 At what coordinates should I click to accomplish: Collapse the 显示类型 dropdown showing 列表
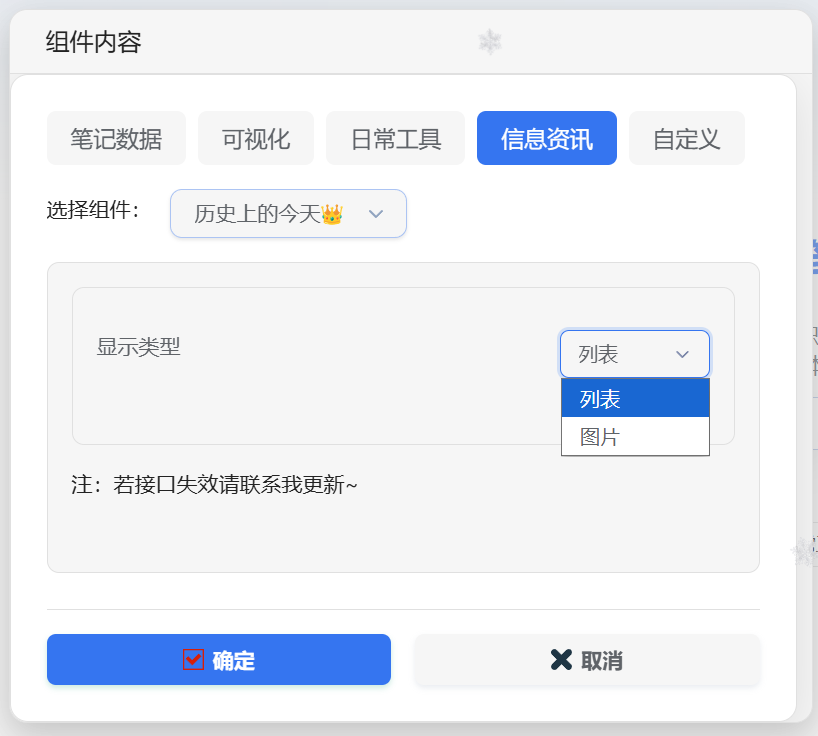[x=635, y=354]
